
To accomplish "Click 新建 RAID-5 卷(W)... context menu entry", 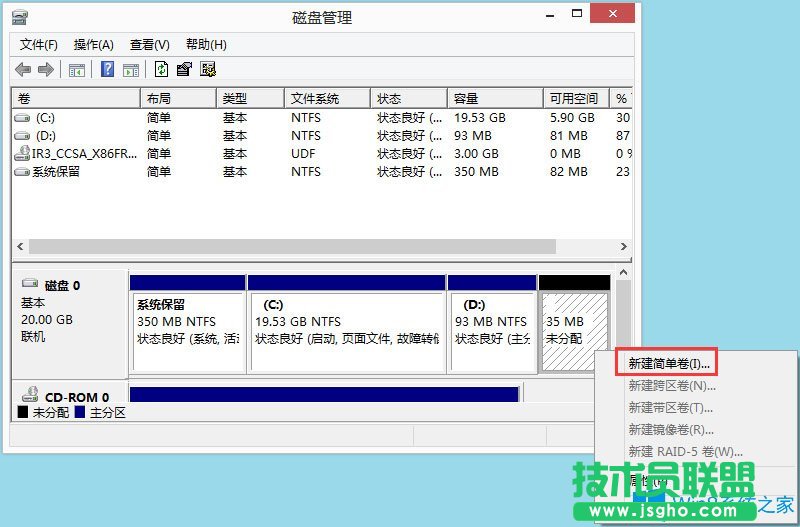I will tap(685, 452).
